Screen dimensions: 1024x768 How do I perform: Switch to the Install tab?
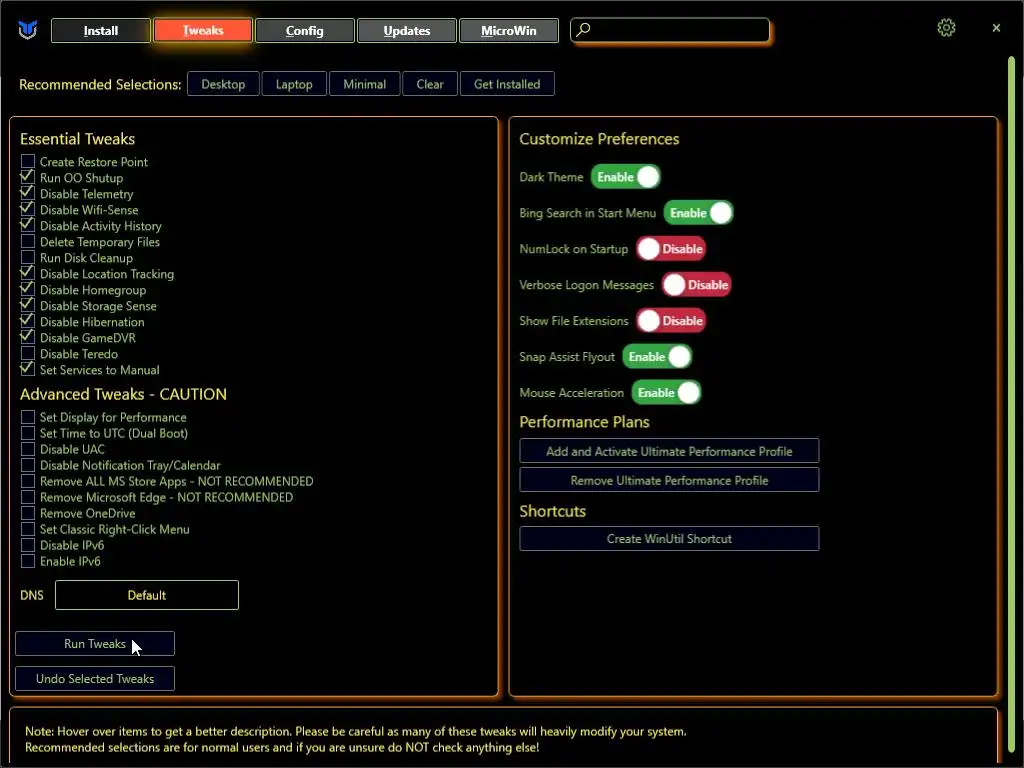[101, 31]
